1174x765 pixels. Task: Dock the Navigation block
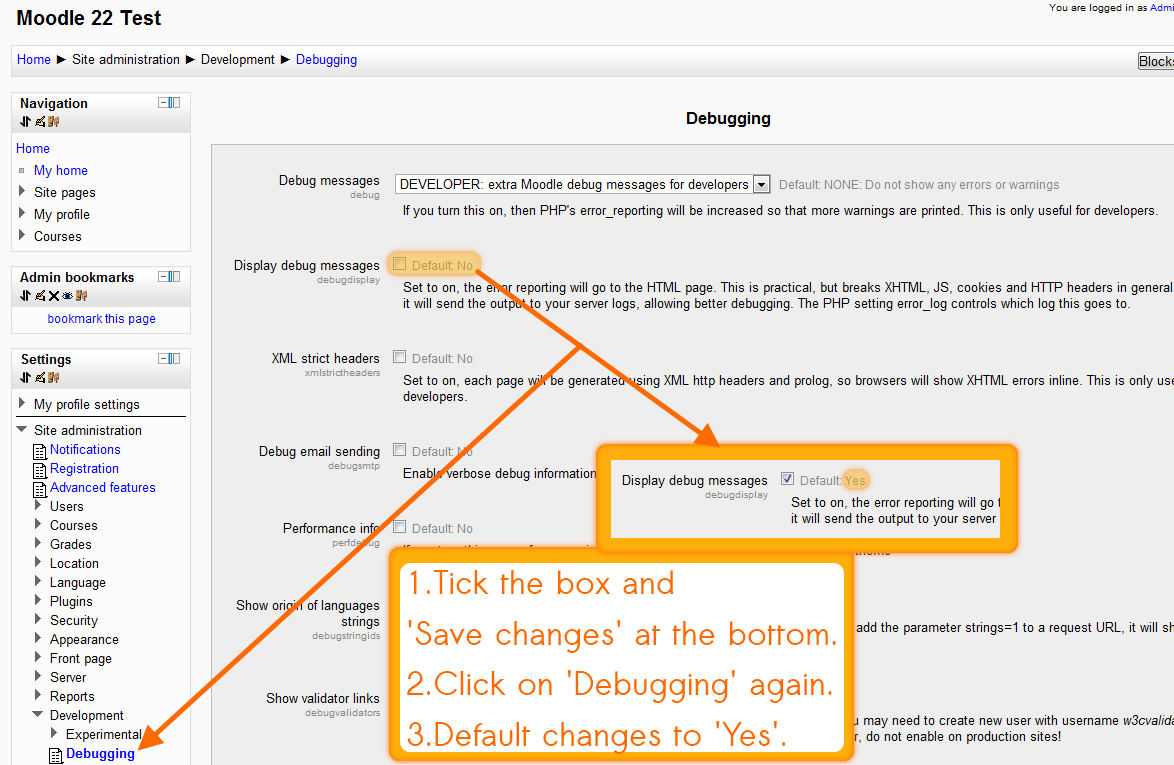[x=174, y=103]
